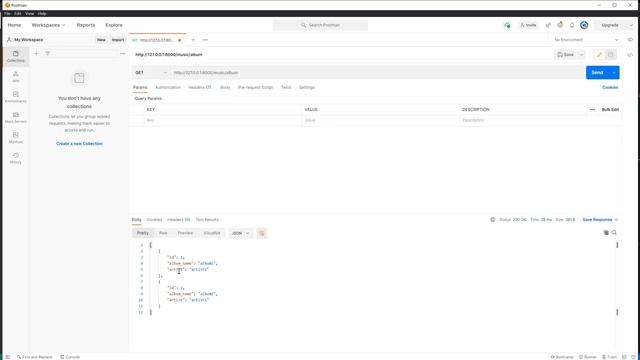Screen dimensions: 640x360
Task: Open the user avatar menu
Action: click(584, 25)
